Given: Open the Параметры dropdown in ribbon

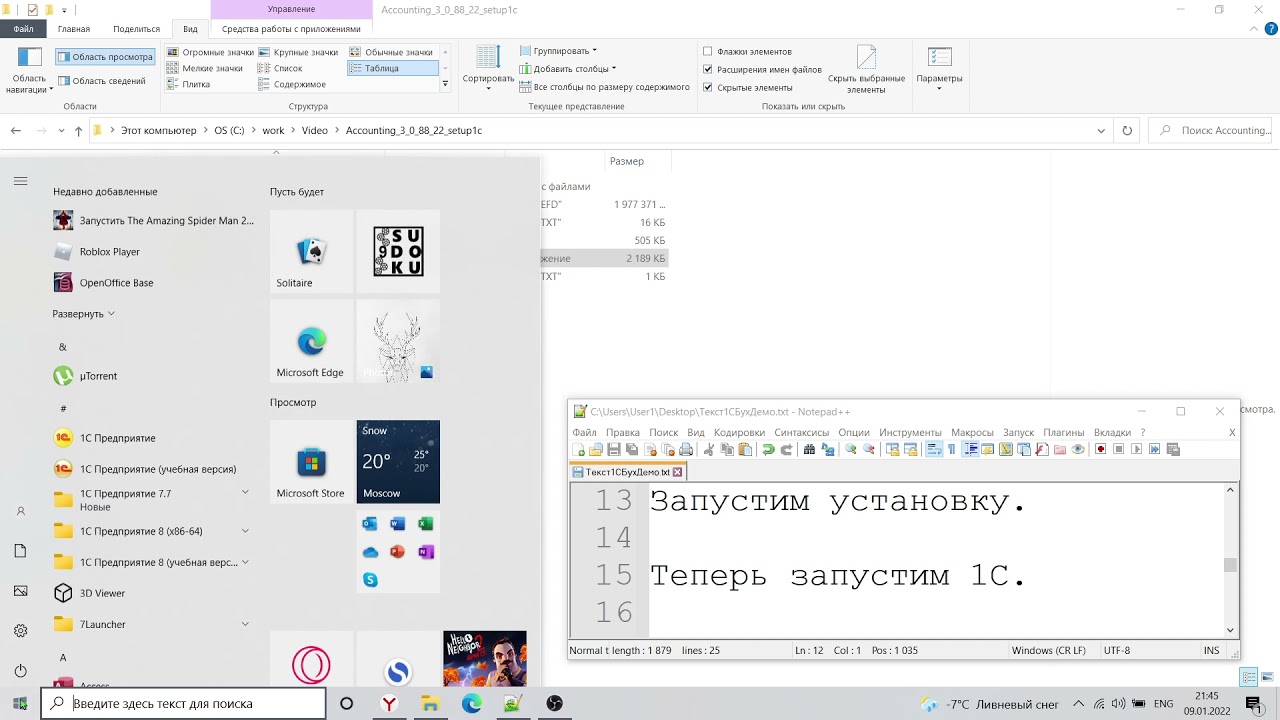Looking at the screenshot, I should (x=939, y=69).
